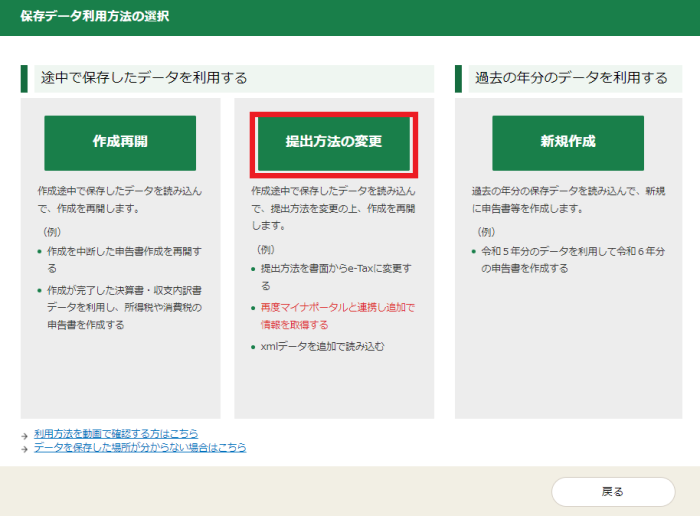
Task: Click the red 再度マイナポータルと連携し追加で text
Action: 337,307
